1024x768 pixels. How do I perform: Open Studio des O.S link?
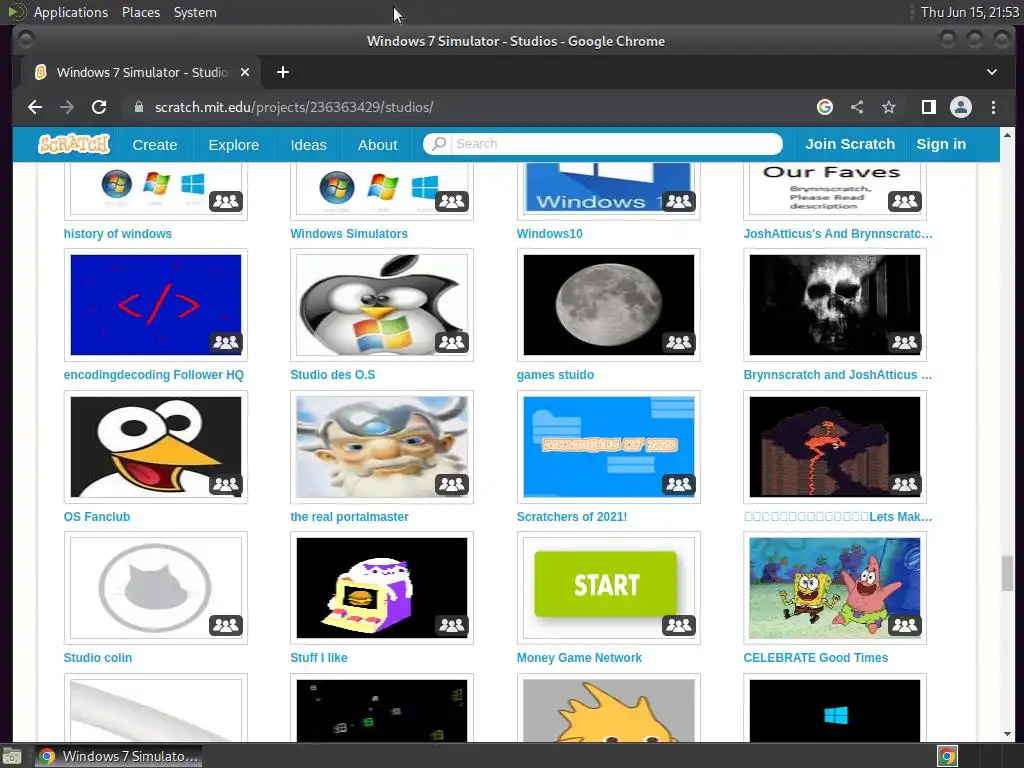pos(332,375)
